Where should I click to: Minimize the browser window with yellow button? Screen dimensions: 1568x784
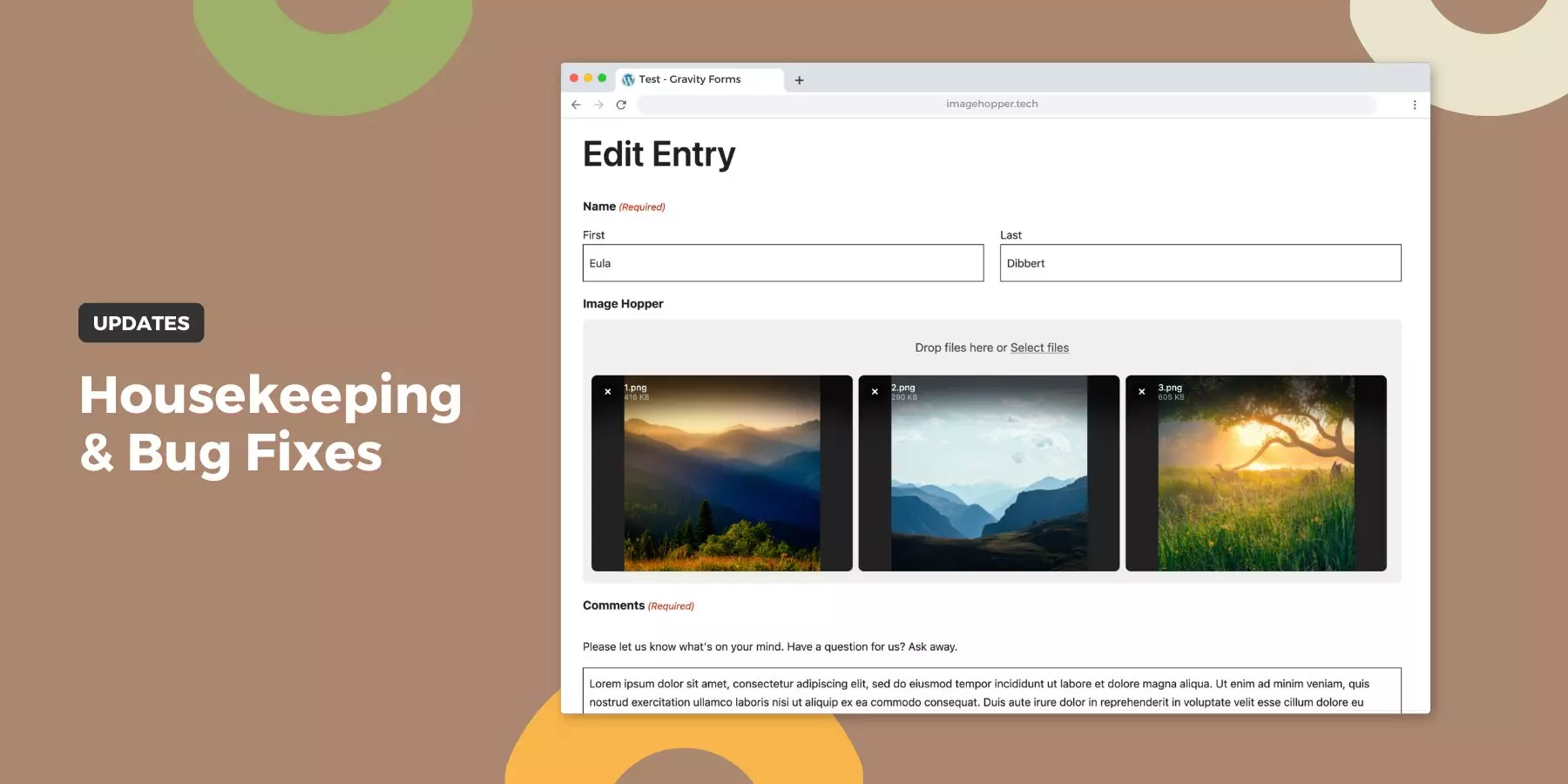pyautogui.click(x=588, y=78)
